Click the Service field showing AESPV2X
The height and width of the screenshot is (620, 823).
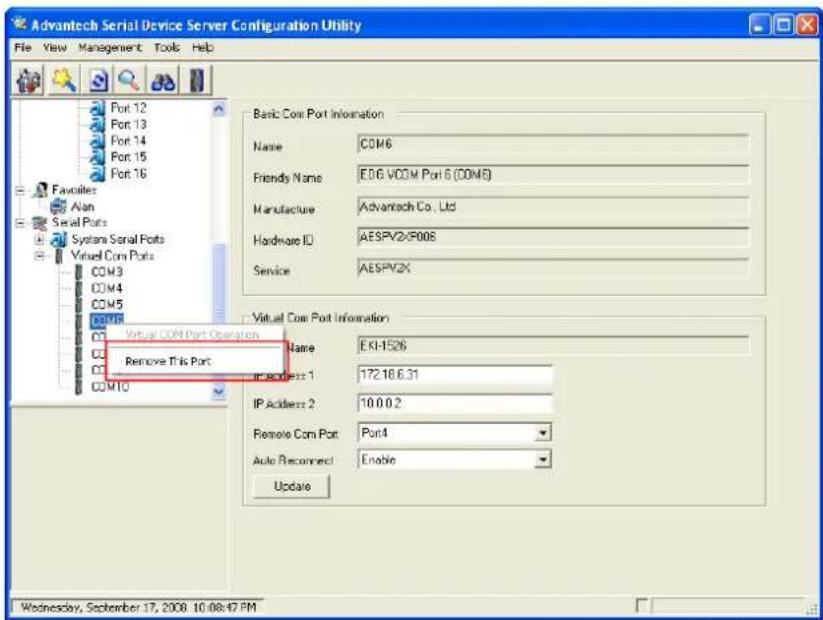click(x=553, y=268)
